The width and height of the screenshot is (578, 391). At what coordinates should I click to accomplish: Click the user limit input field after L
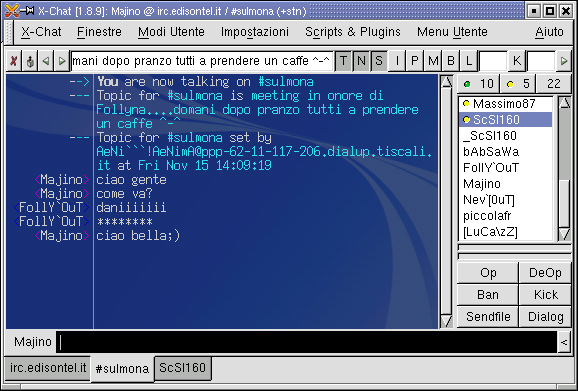tap(492, 61)
